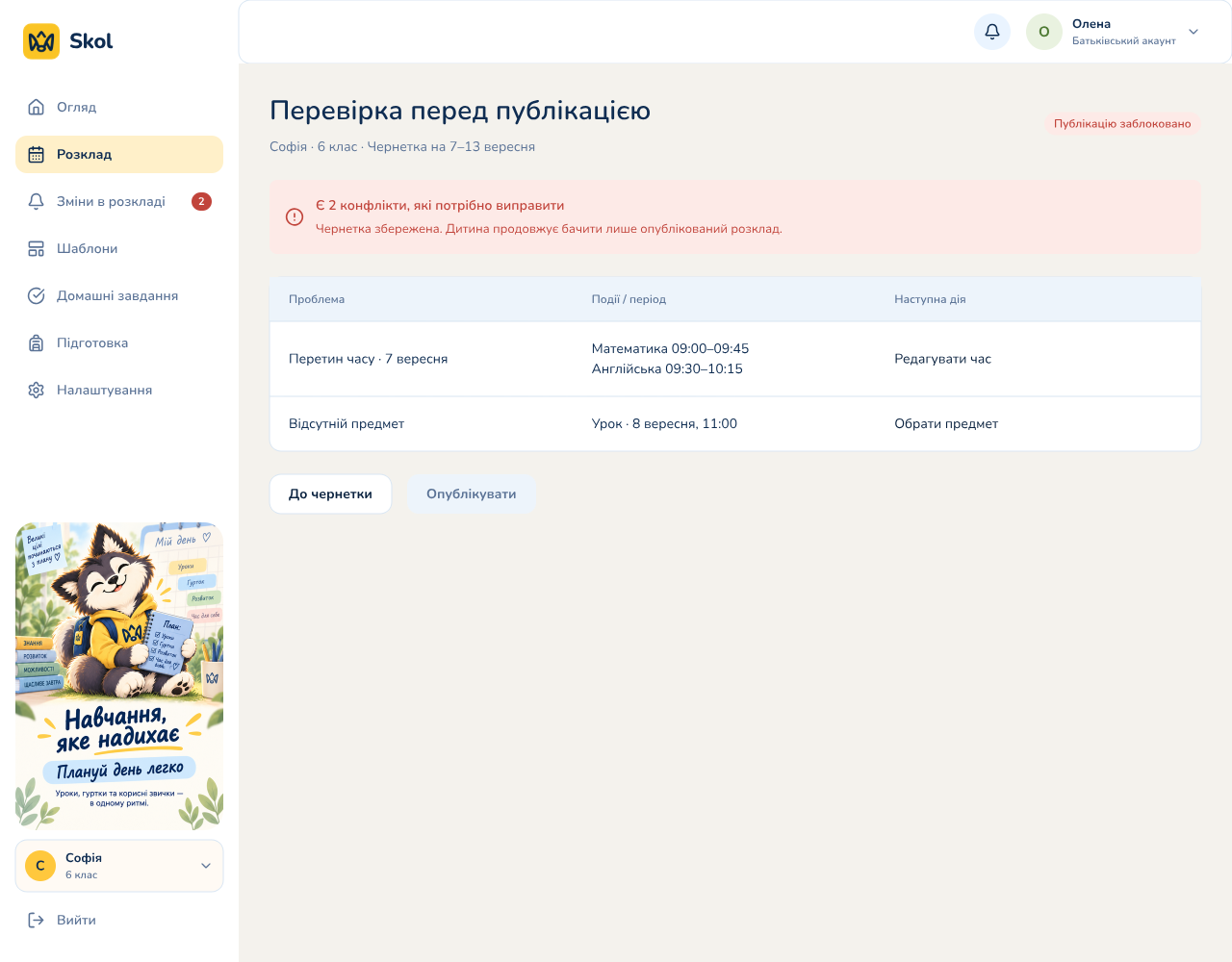Click the fox mascot promo banner
The height and width of the screenshot is (962, 1232).
click(119, 676)
